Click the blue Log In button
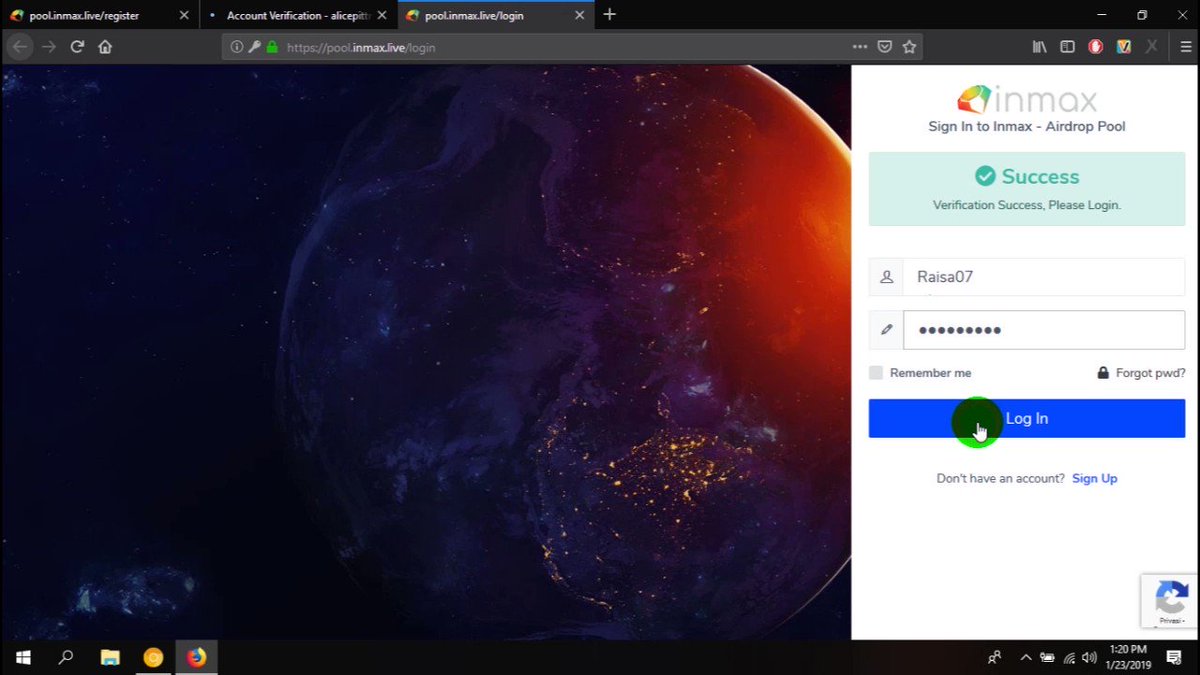The image size is (1200, 675). click(x=1027, y=418)
